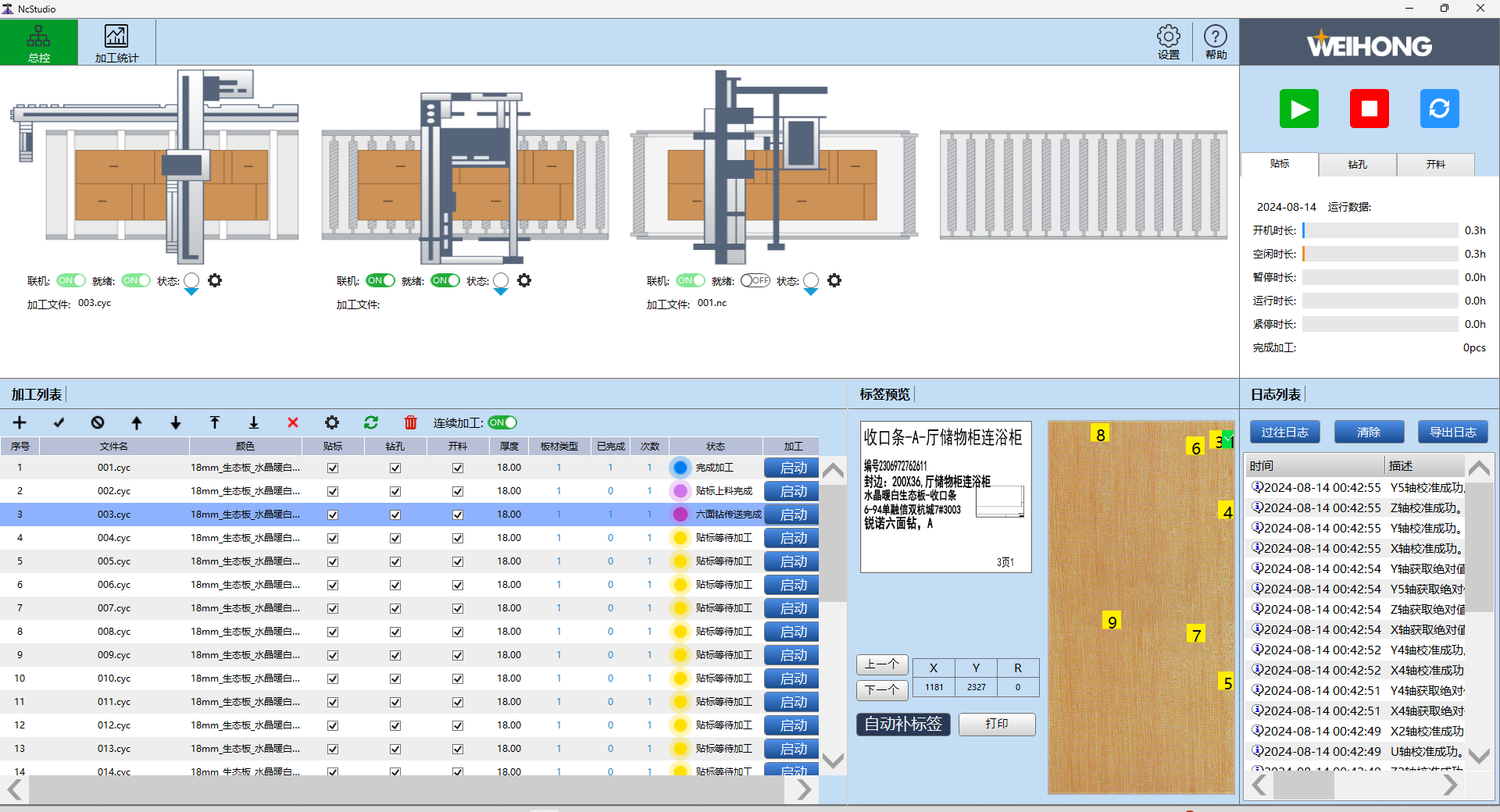This screenshot has height=812, width=1500.
Task: Click the plus icon to add file
Action: [x=20, y=422]
